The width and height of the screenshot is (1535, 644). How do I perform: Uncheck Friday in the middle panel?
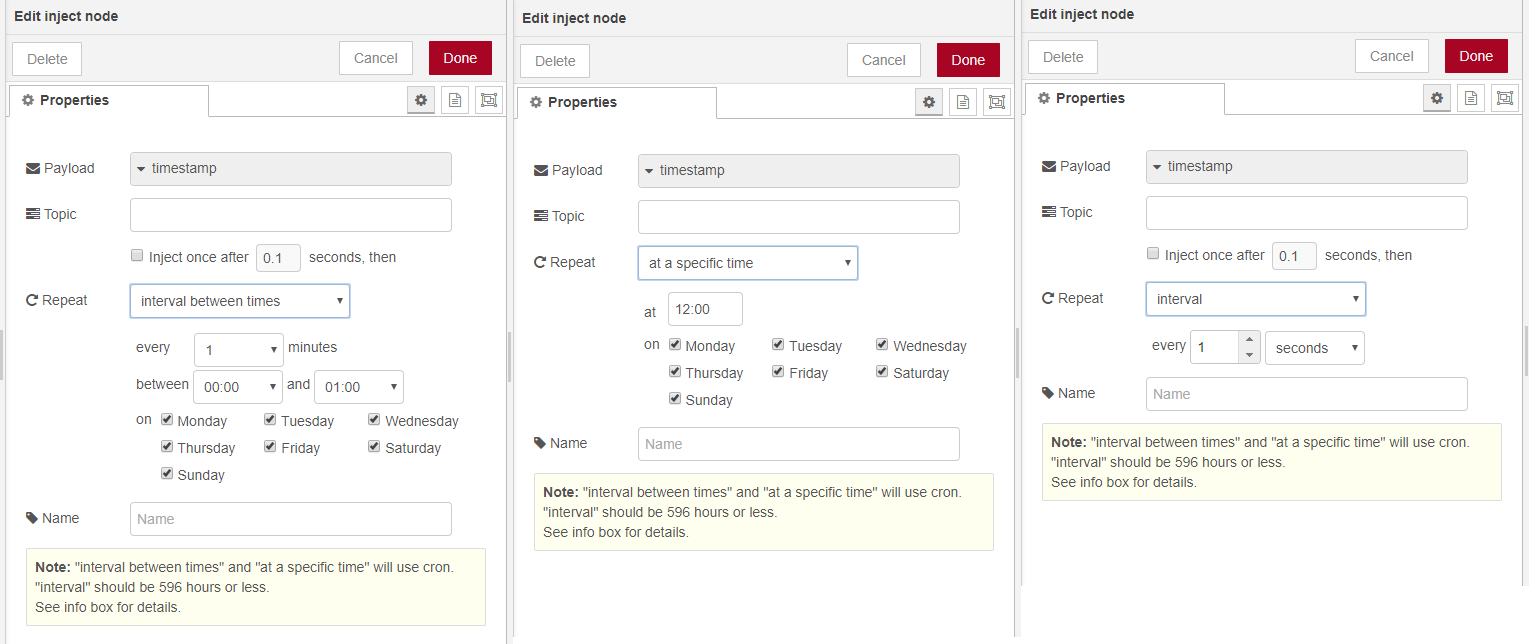778,372
